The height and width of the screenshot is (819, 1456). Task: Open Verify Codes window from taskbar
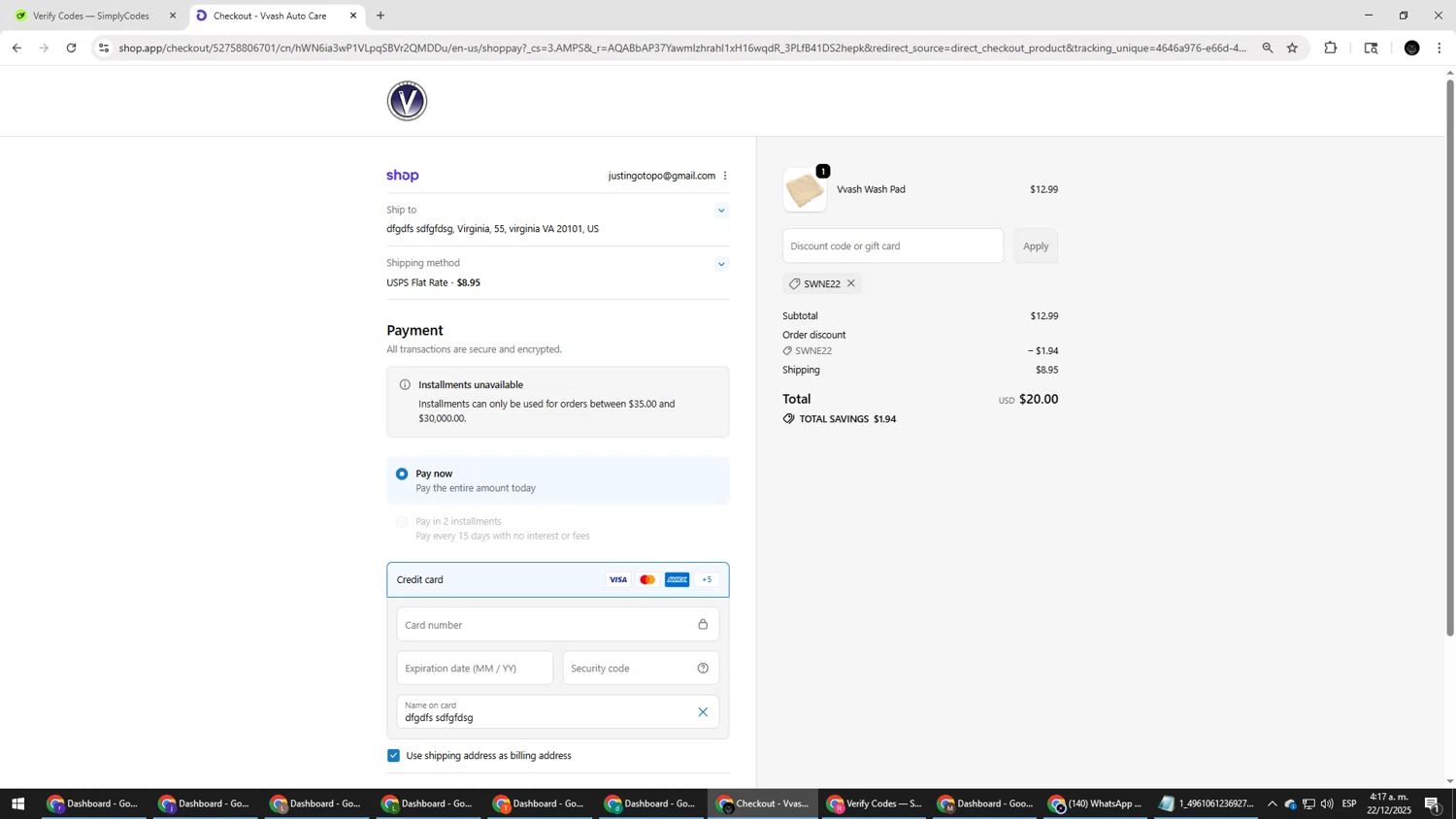pos(875,803)
